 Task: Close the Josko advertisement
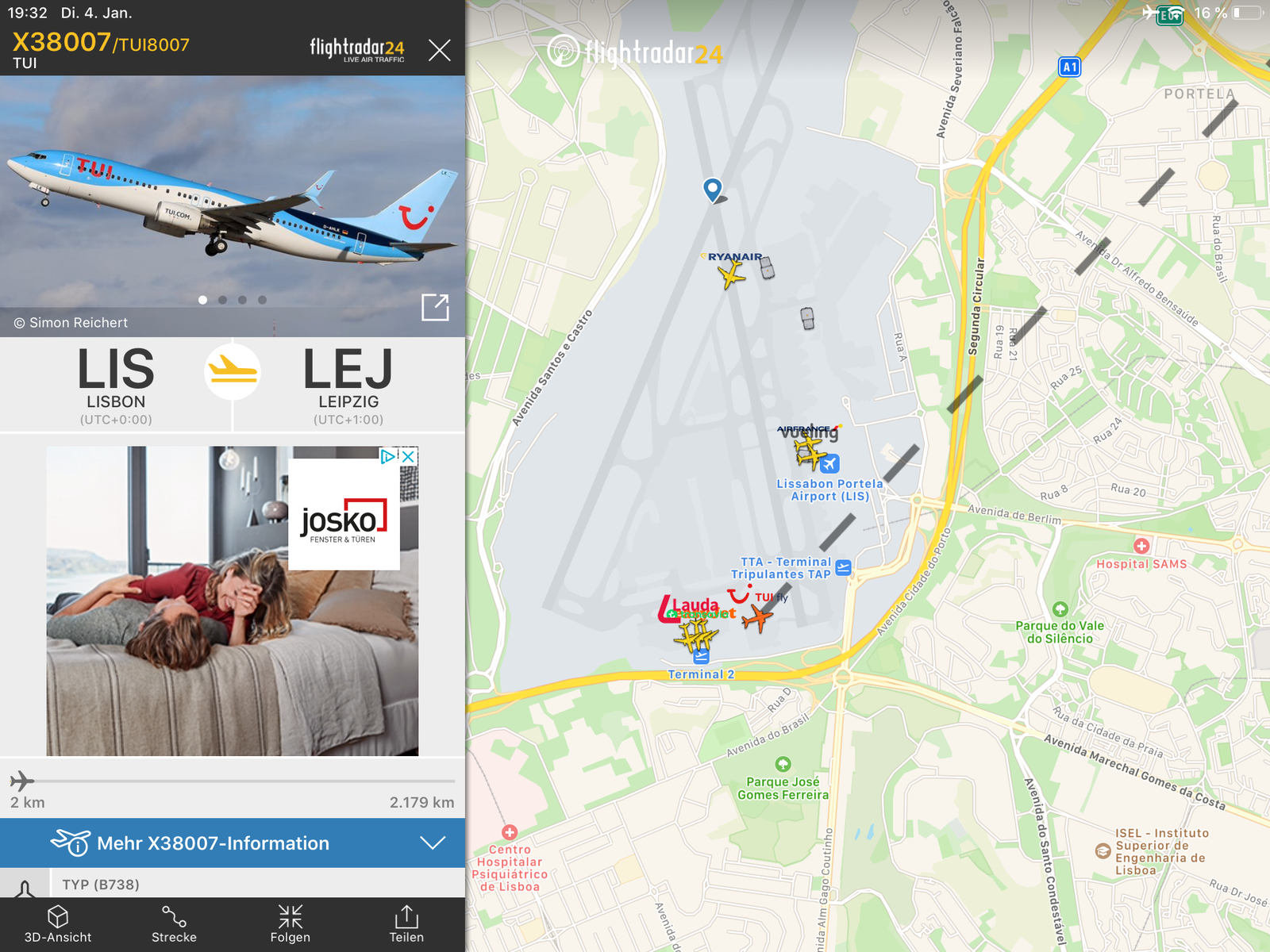coord(408,456)
